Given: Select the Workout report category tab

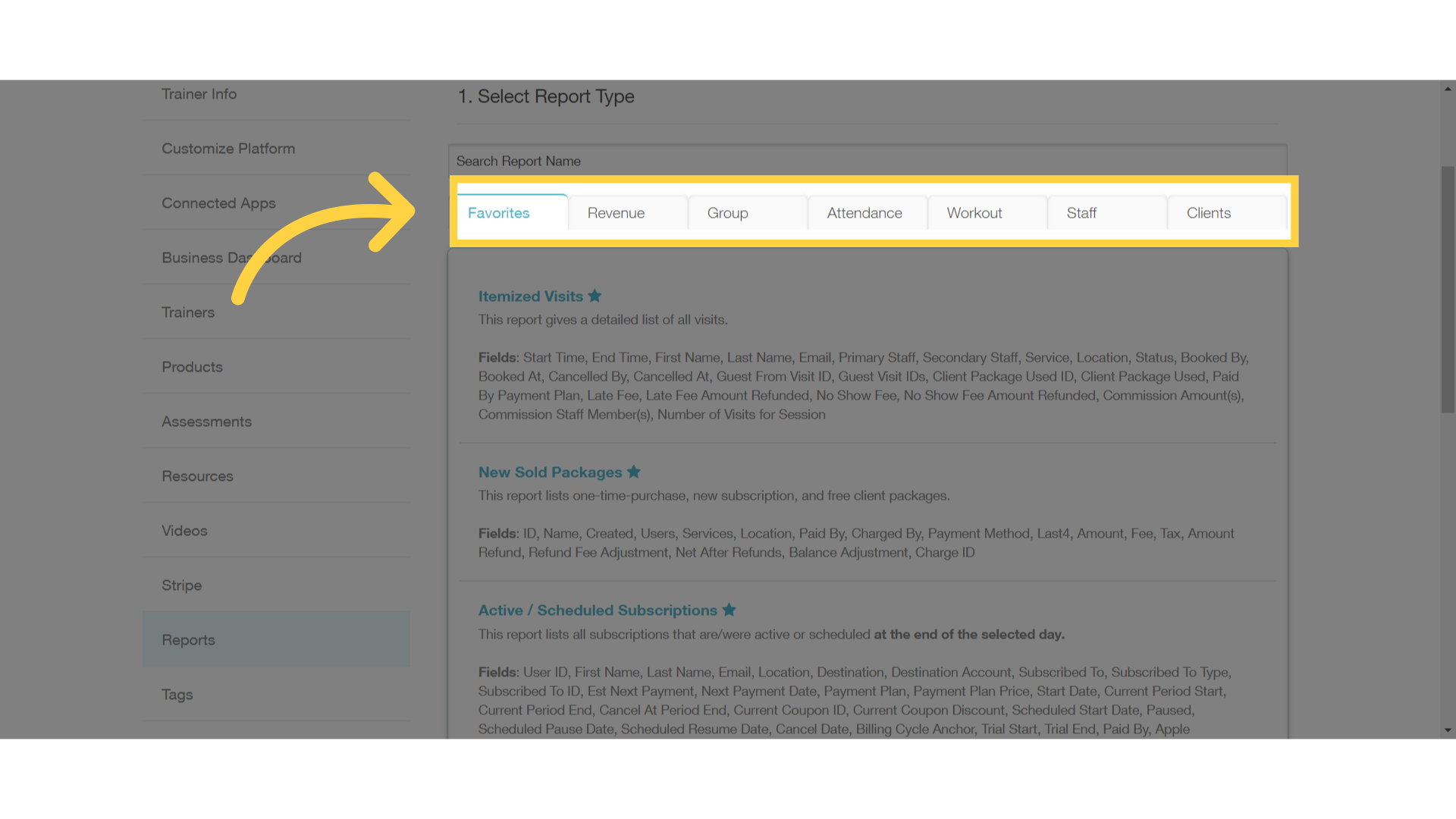Looking at the screenshot, I should coord(974,212).
